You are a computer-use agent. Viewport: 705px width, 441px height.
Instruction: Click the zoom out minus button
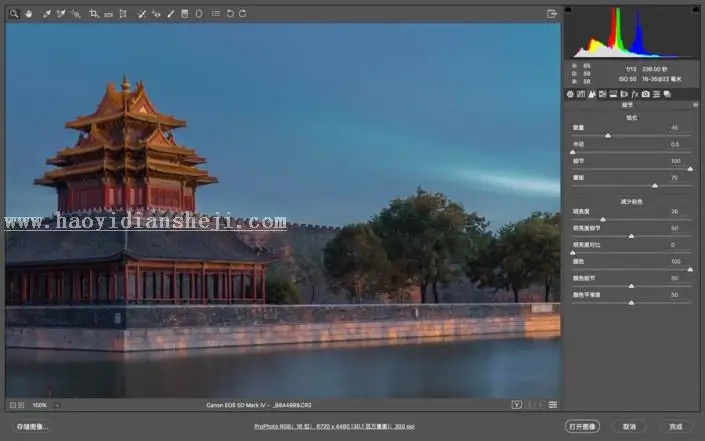point(13,405)
